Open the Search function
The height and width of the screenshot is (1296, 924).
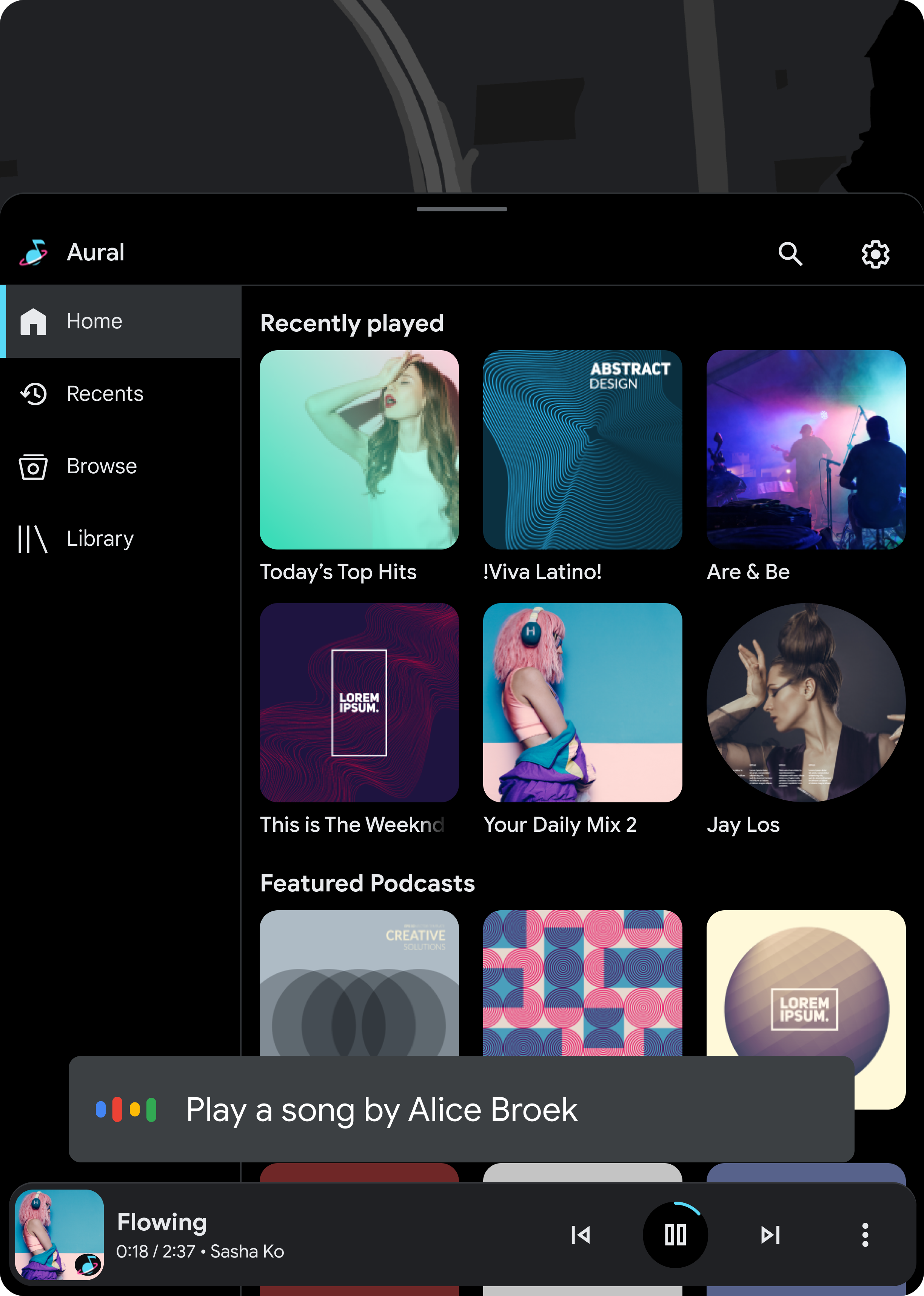[791, 253]
